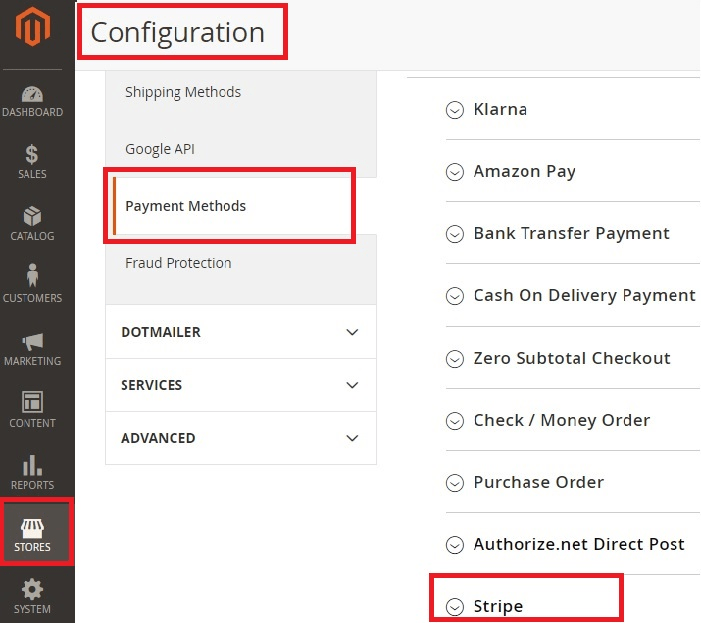Open the Google API tab

pyautogui.click(x=160, y=149)
